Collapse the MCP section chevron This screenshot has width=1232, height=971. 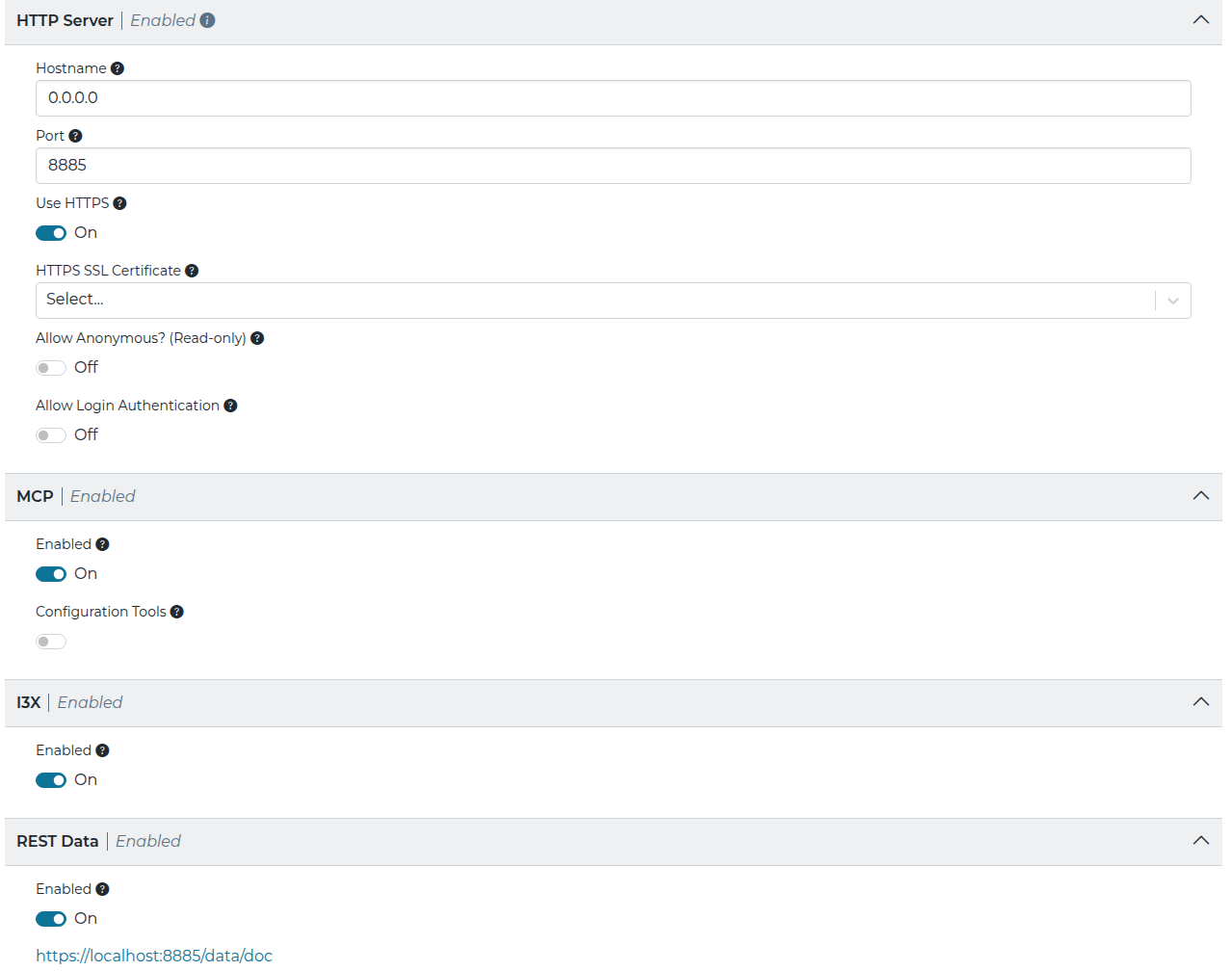(1200, 495)
